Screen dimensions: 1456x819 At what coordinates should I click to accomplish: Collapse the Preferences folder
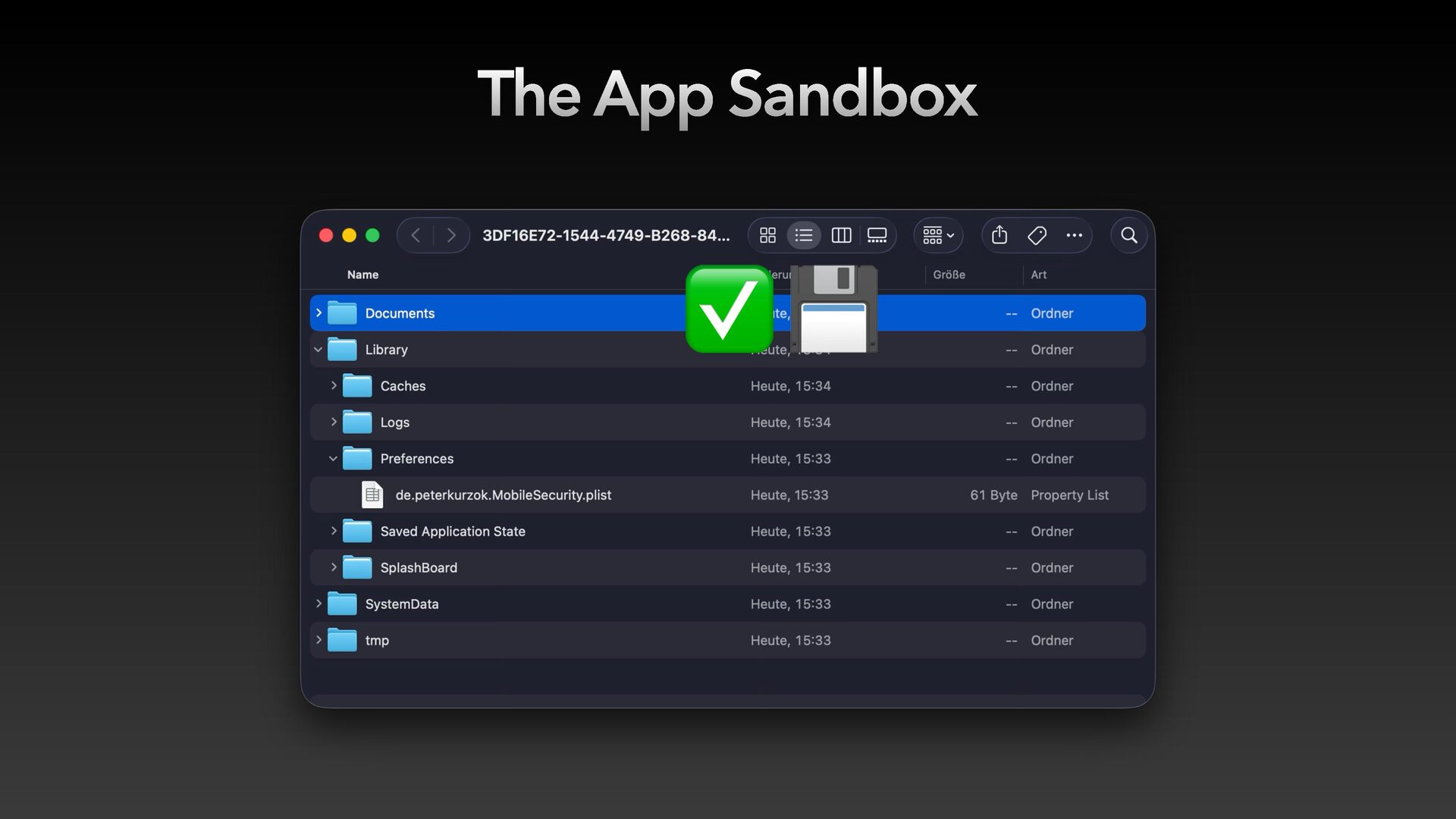click(333, 459)
